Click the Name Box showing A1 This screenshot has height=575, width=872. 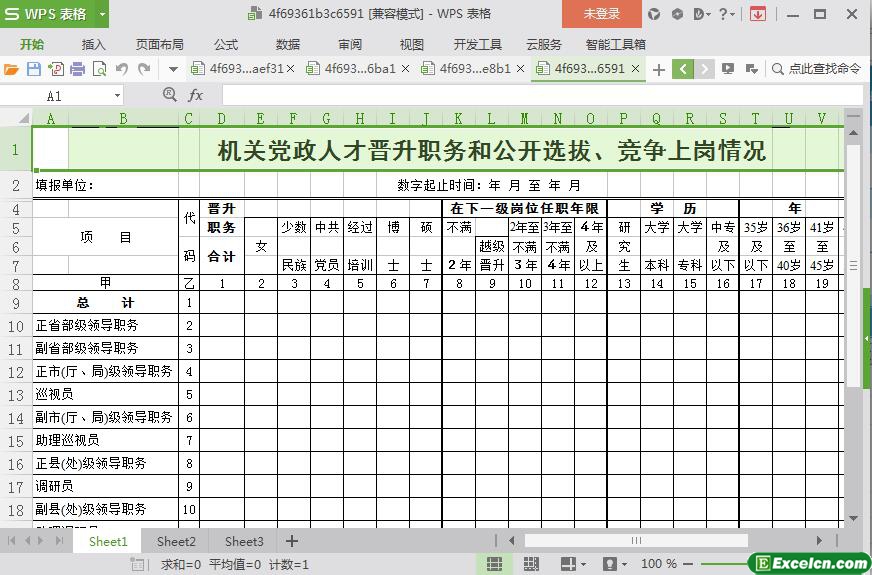coord(56,96)
